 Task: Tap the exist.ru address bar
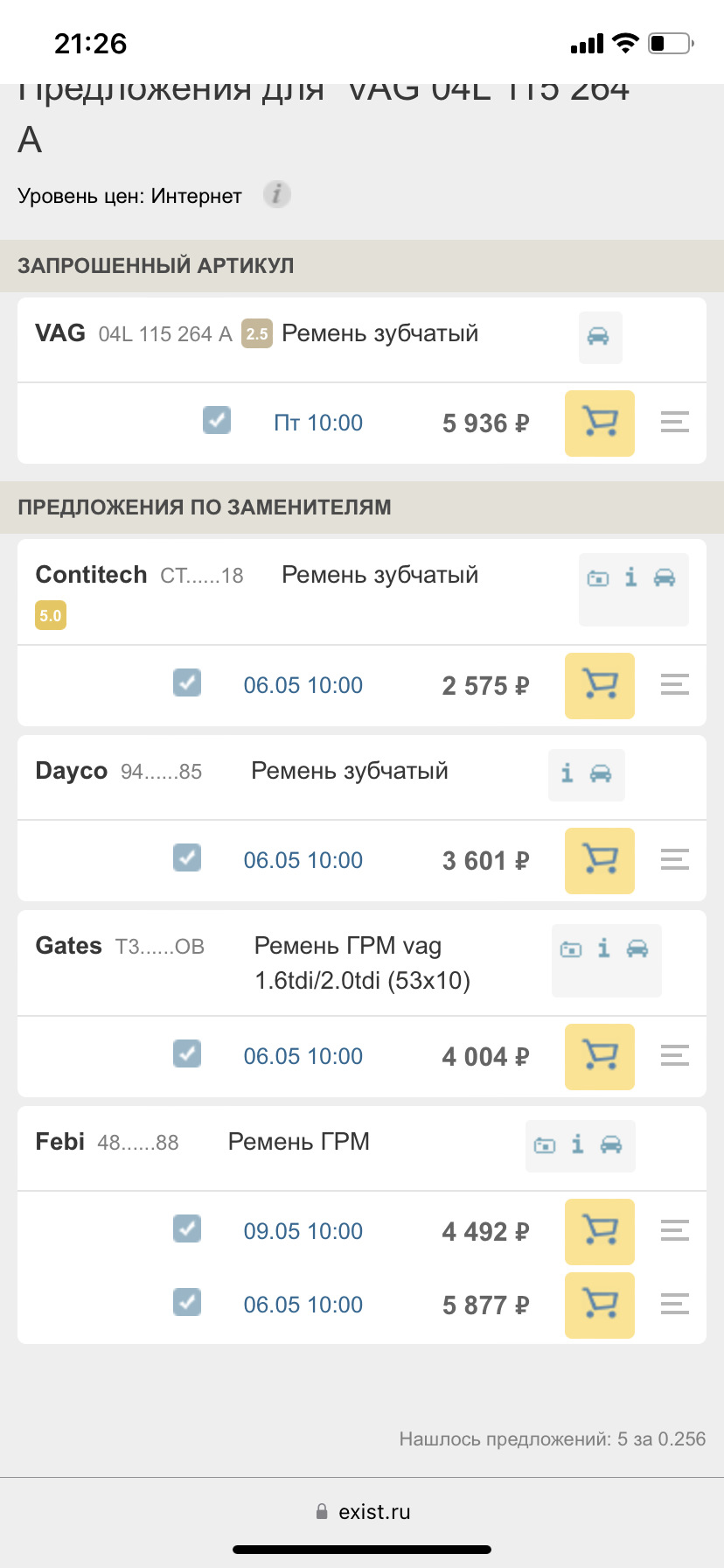tap(362, 1512)
